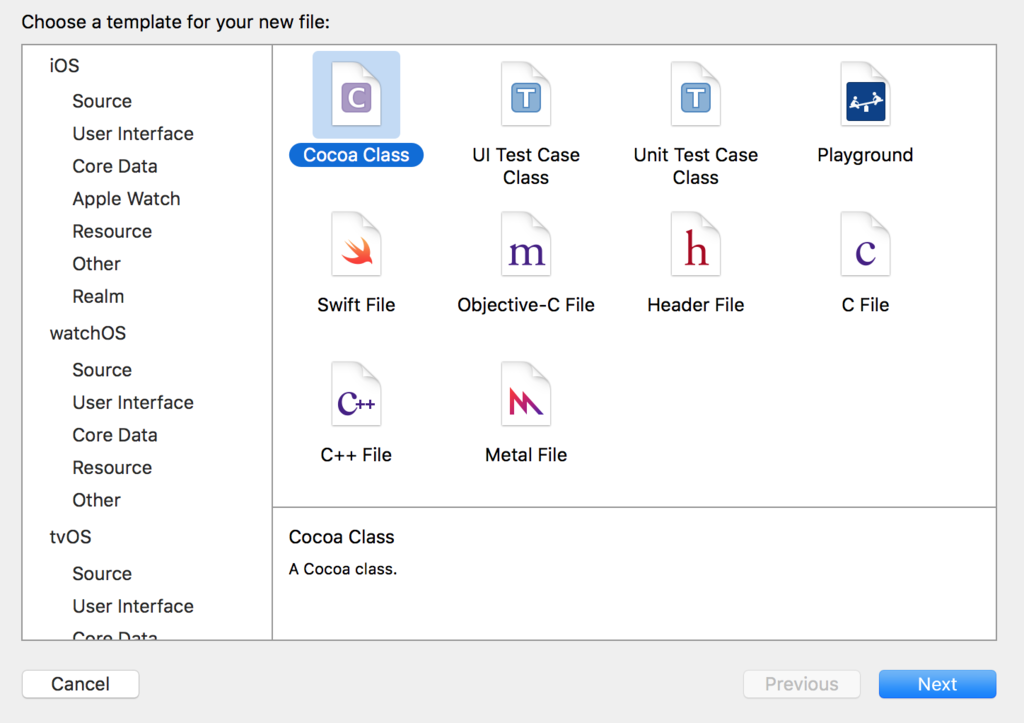Pick the Unit Test Case Class icon
Viewport: 1024px width, 723px height.
point(695,95)
